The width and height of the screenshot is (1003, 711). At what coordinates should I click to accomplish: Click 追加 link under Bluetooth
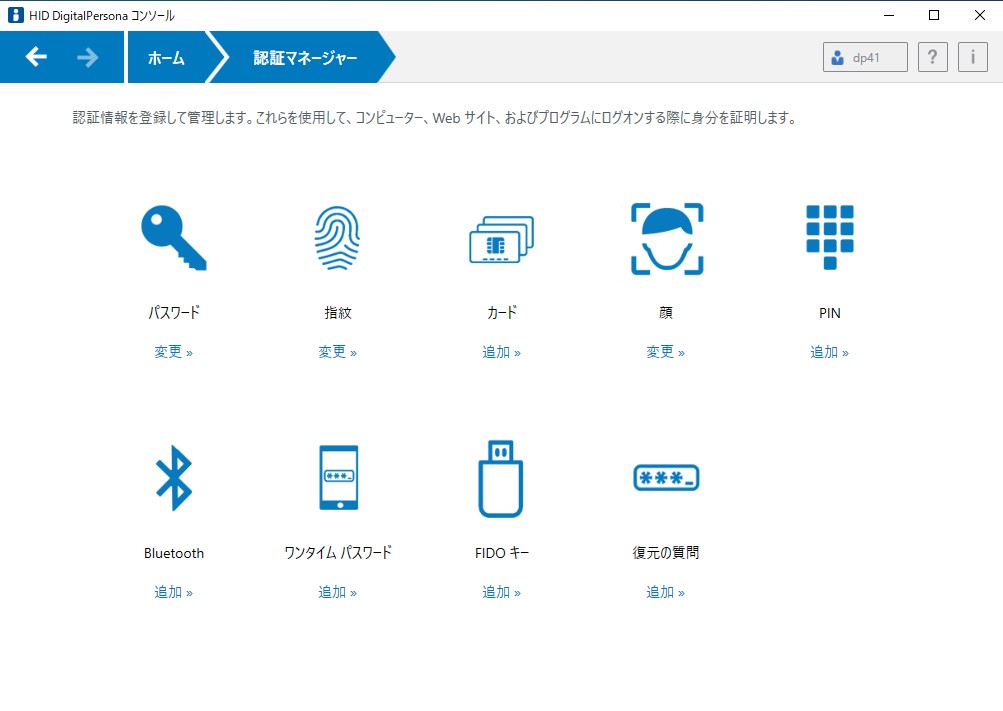(x=173, y=592)
